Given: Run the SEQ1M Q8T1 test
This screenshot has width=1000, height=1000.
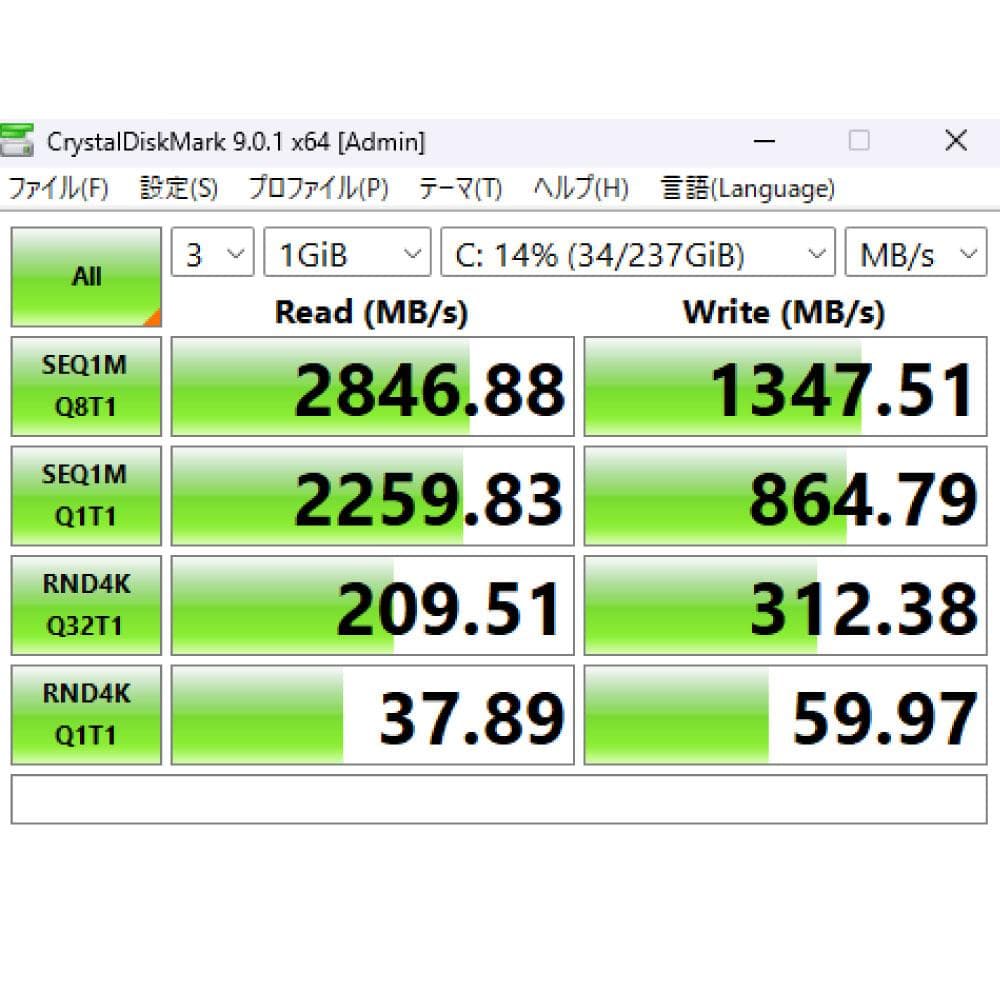Looking at the screenshot, I should [85, 385].
